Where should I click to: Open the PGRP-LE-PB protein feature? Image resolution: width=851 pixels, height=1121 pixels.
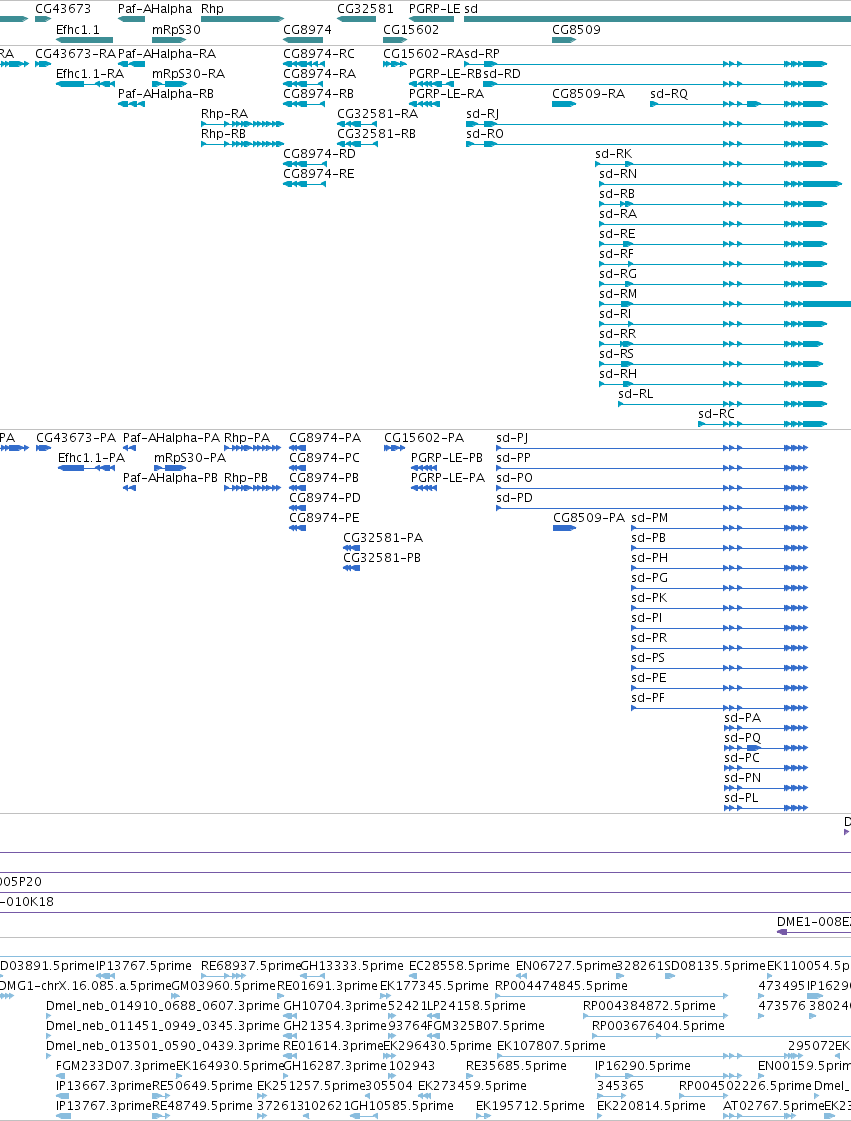coord(424,468)
